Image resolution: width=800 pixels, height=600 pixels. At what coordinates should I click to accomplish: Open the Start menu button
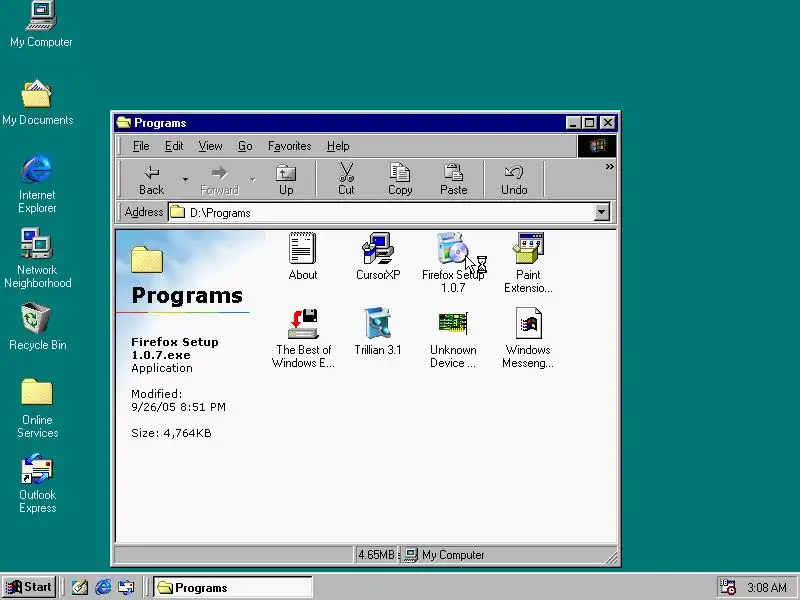(29, 587)
